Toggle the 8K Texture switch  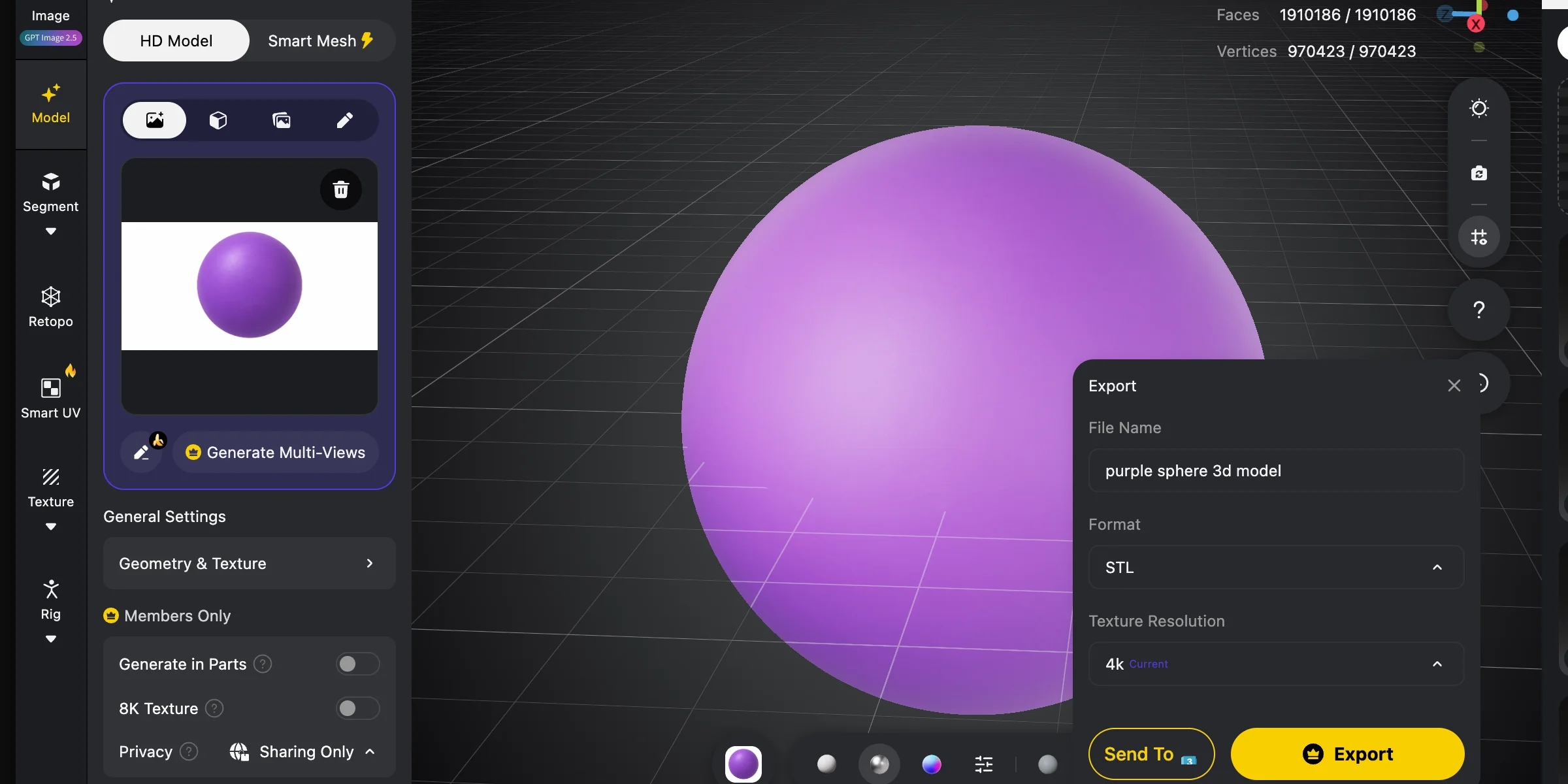pos(357,708)
